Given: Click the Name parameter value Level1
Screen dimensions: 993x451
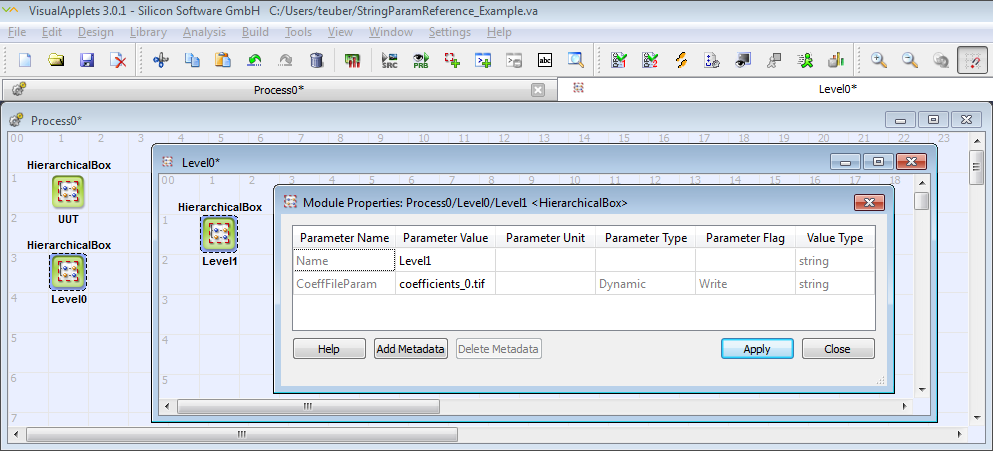Looking at the screenshot, I should 444,261.
